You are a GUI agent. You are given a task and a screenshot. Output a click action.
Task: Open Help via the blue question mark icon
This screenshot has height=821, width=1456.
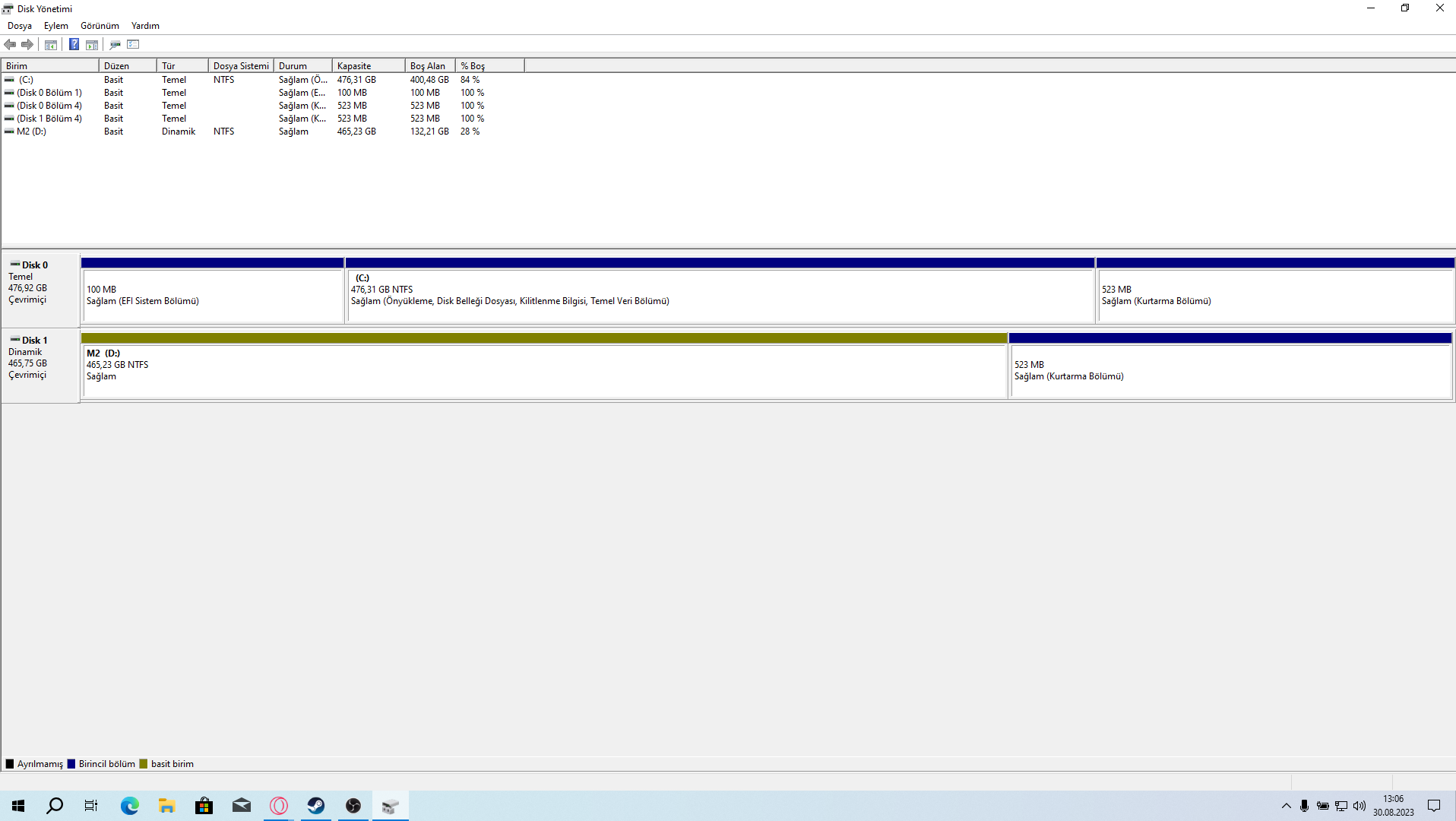pyautogui.click(x=74, y=45)
